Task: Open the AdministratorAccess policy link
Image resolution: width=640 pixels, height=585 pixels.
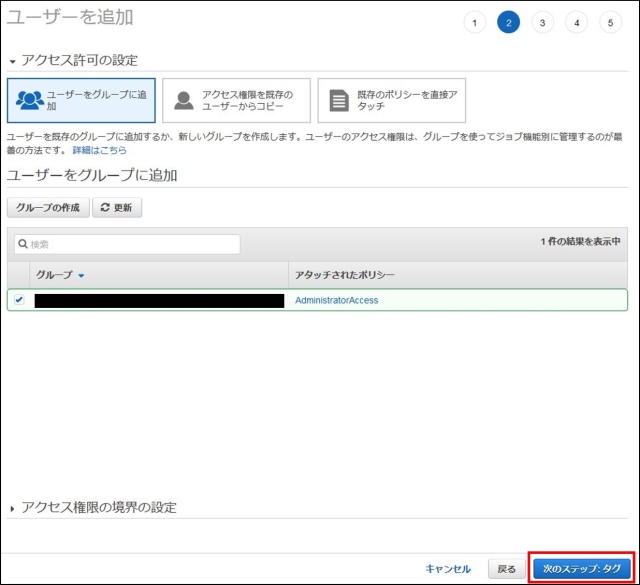Action: (x=336, y=300)
